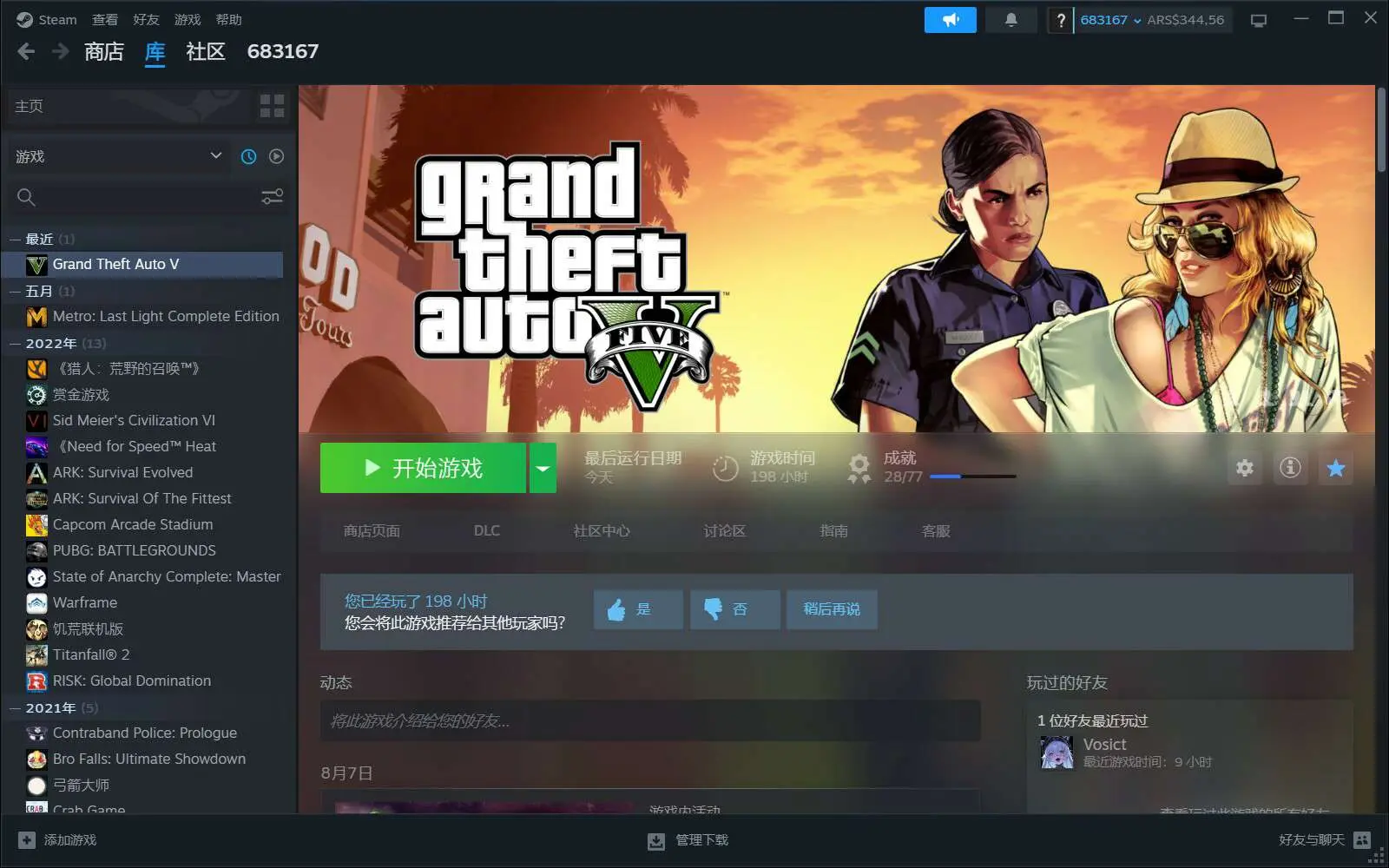Start the game with 开始游戏
The height and width of the screenshot is (868, 1389).
[423, 468]
